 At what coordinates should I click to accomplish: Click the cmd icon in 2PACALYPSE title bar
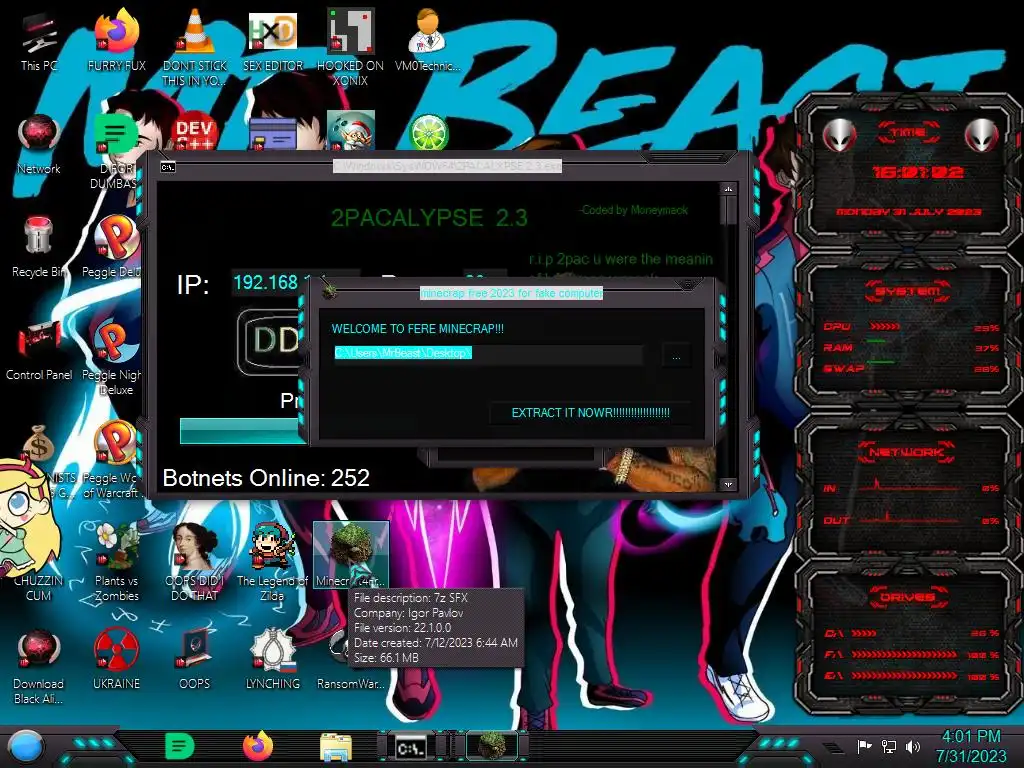point(168,167)
